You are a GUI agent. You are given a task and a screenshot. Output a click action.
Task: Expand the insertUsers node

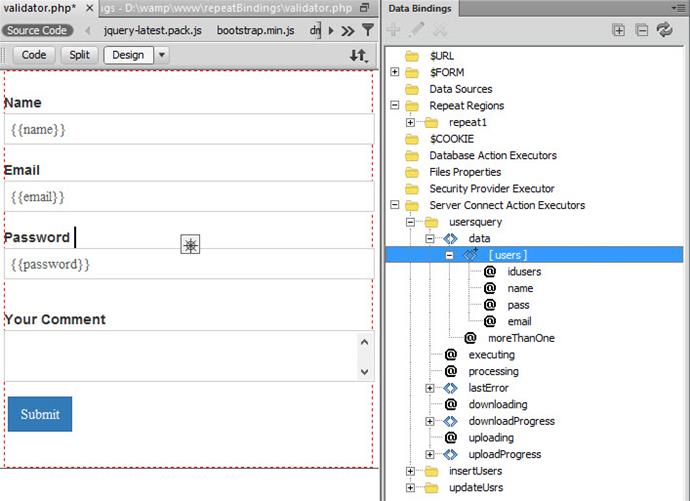(410, 471)
